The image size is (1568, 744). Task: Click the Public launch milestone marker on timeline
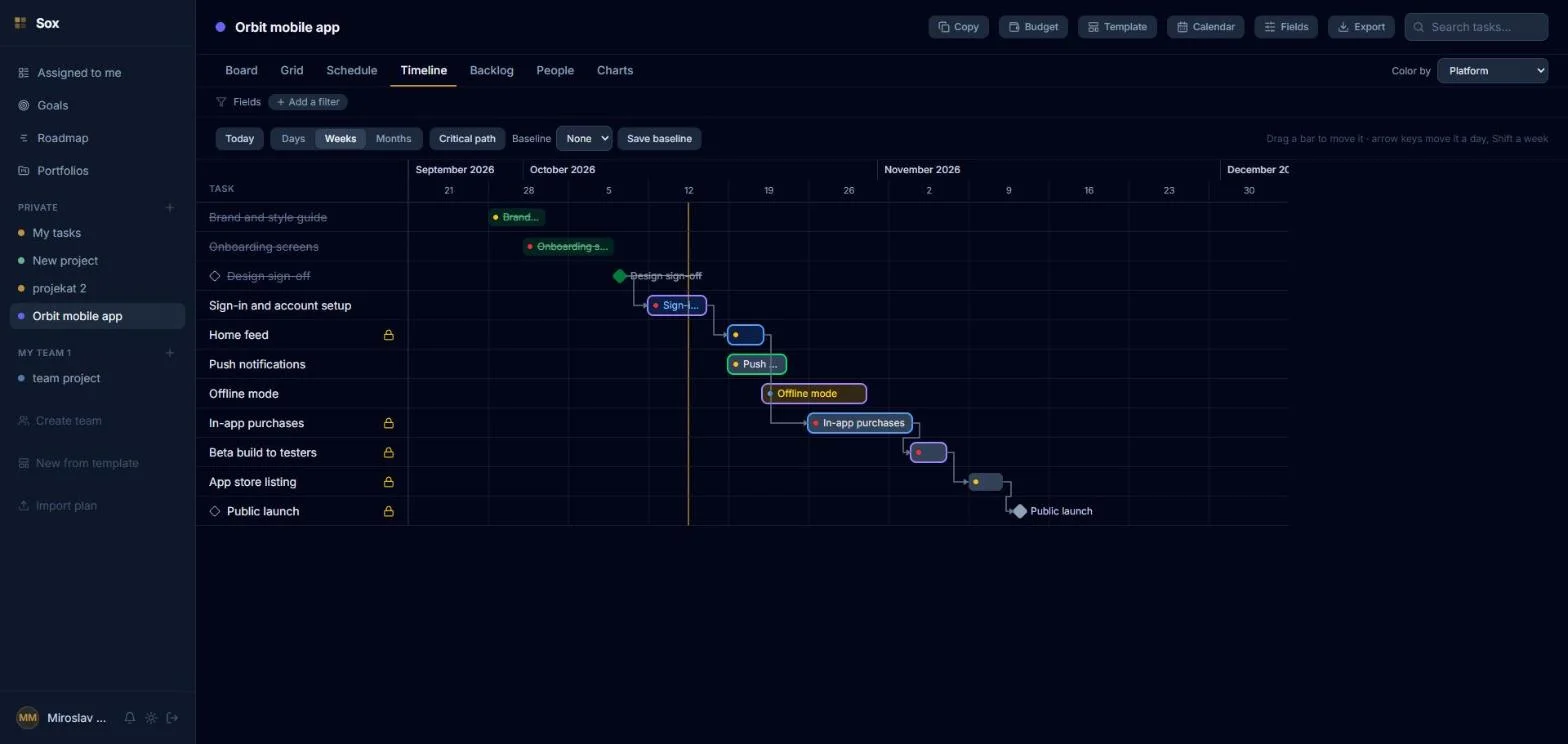1019,511
